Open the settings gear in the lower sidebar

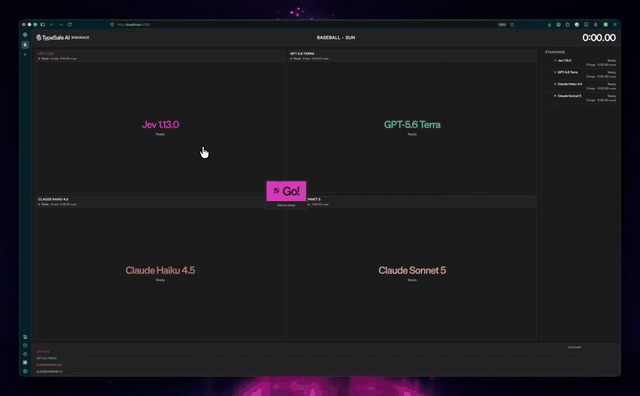tap(25, 371)
